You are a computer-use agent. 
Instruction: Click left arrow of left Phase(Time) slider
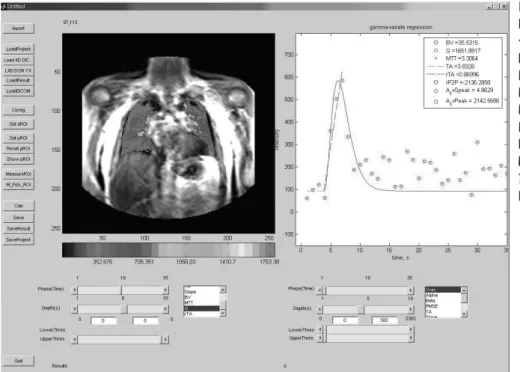tap(74, 290)
